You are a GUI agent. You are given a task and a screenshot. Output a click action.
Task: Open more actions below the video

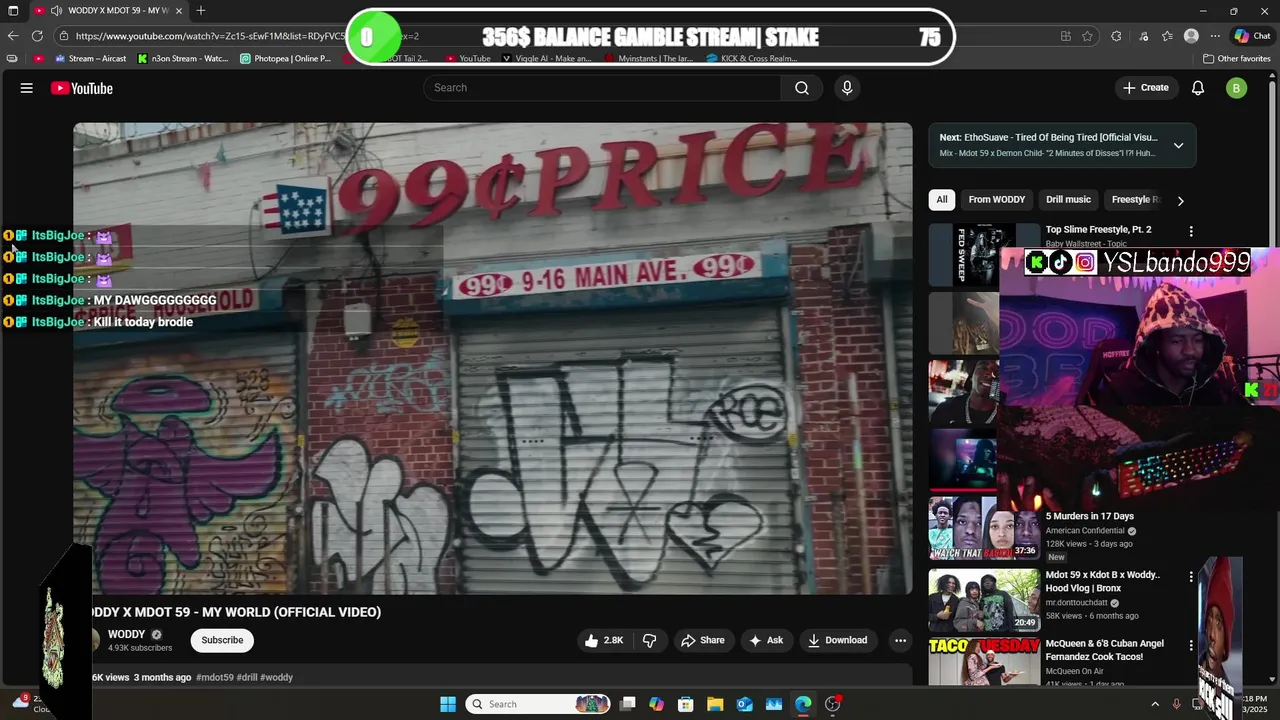(x=900, y=640)
